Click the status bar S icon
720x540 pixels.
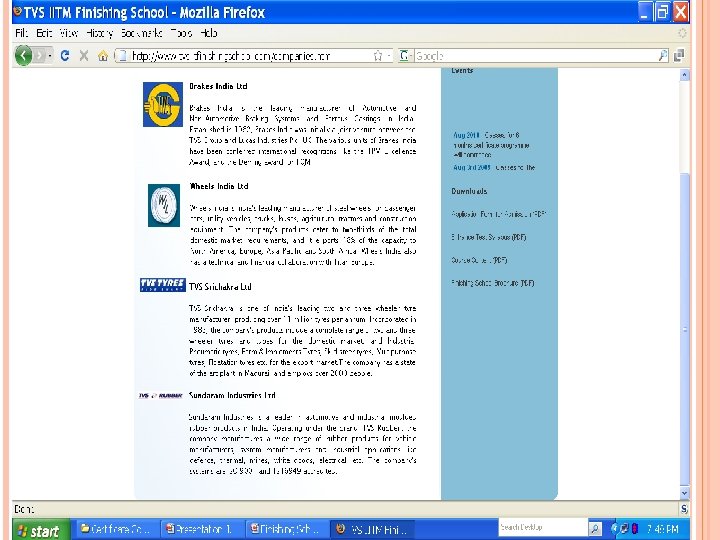[x=684, y=509]
